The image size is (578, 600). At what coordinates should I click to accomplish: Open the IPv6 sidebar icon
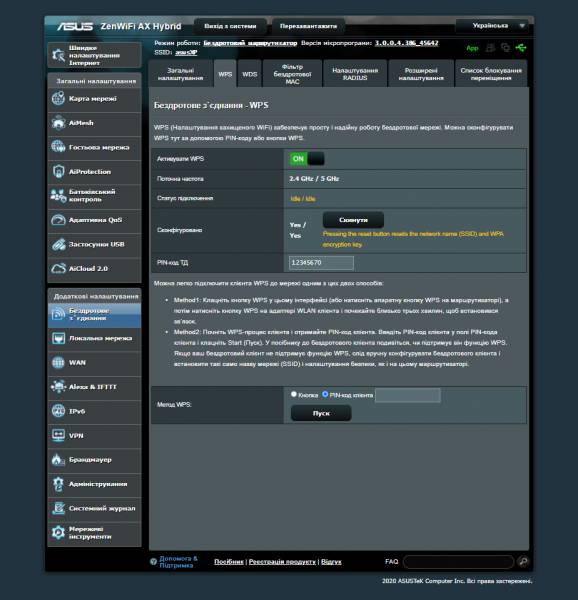tap(58, 411)
